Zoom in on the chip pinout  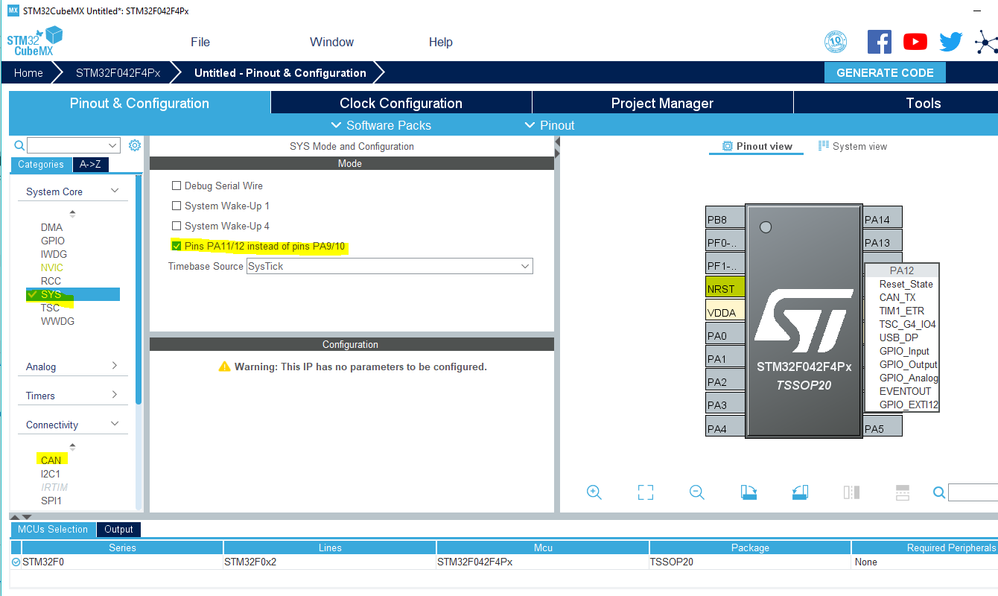point(594,492)
